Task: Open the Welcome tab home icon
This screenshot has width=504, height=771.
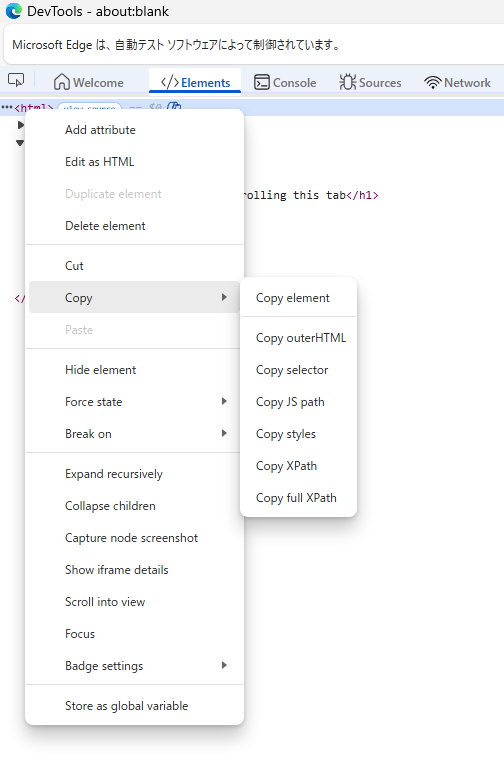Action: tap(61, 82)
